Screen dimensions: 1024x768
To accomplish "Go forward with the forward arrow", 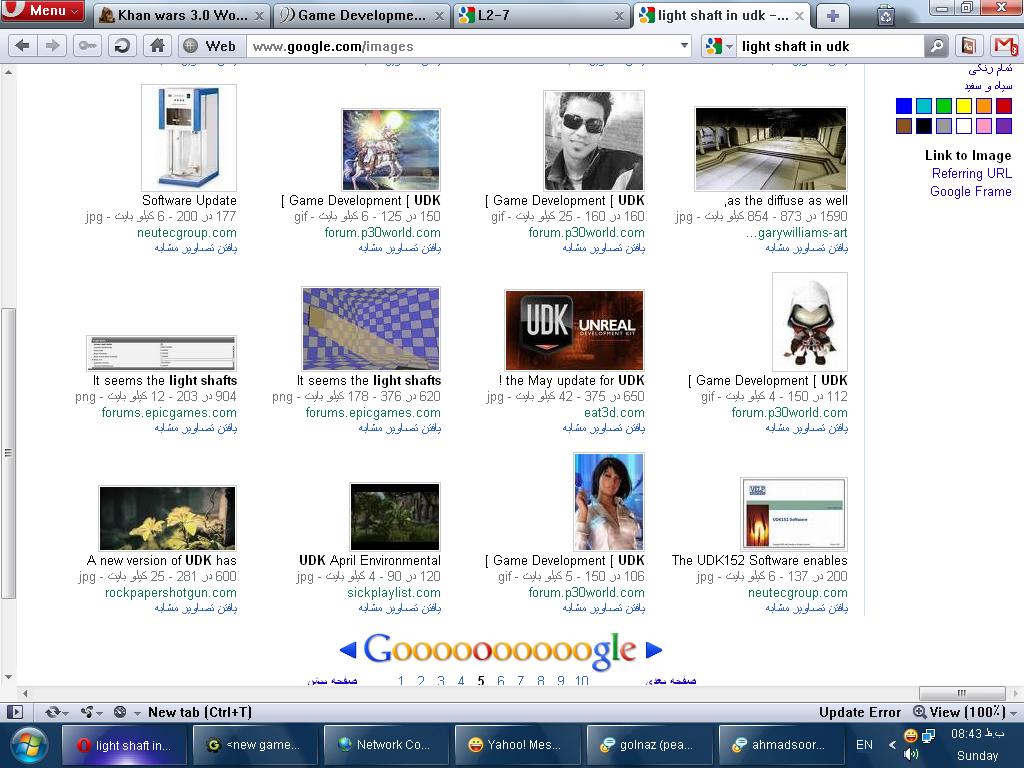I will (52, 46).
